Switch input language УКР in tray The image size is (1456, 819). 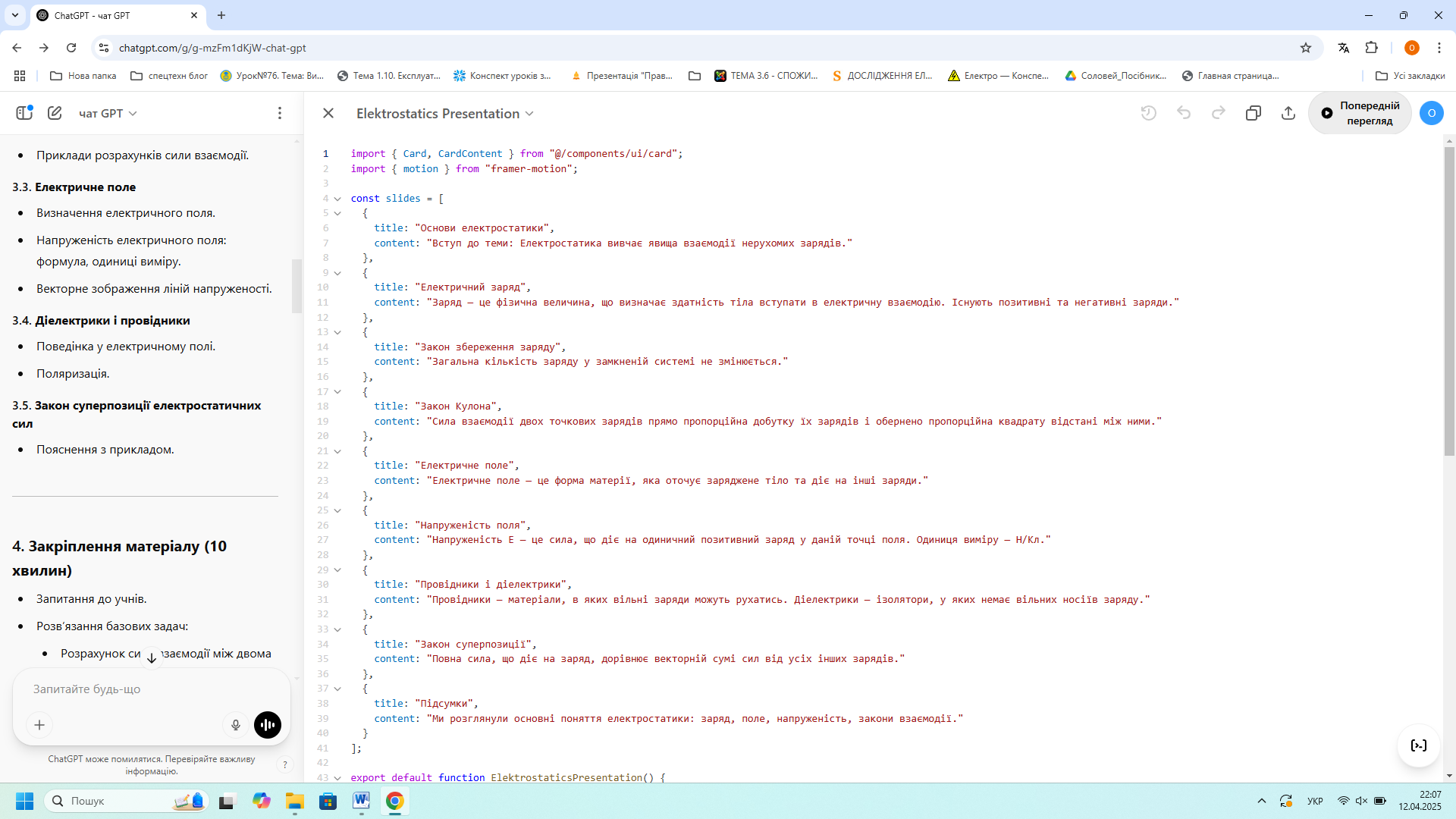click(x=1315, y=801)
